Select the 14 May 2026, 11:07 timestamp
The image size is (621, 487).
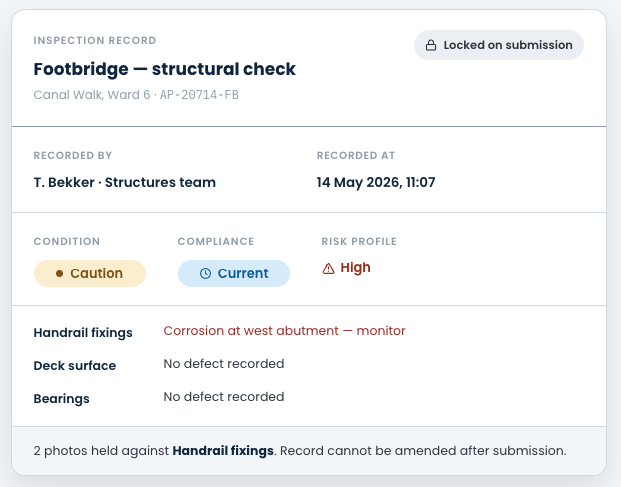(376, 183)
